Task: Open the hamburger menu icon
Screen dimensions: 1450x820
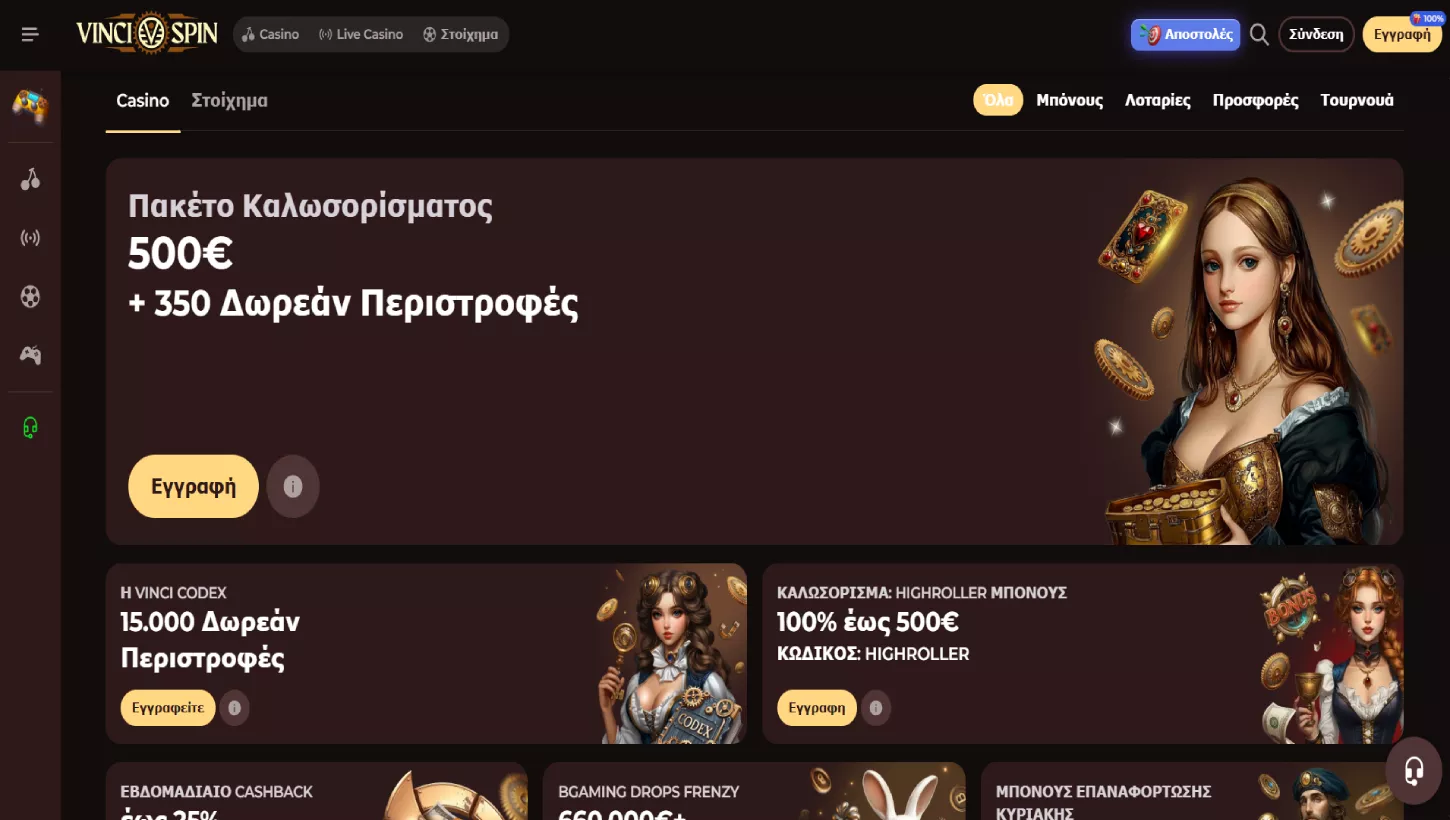Action: [x=30, y=34]
